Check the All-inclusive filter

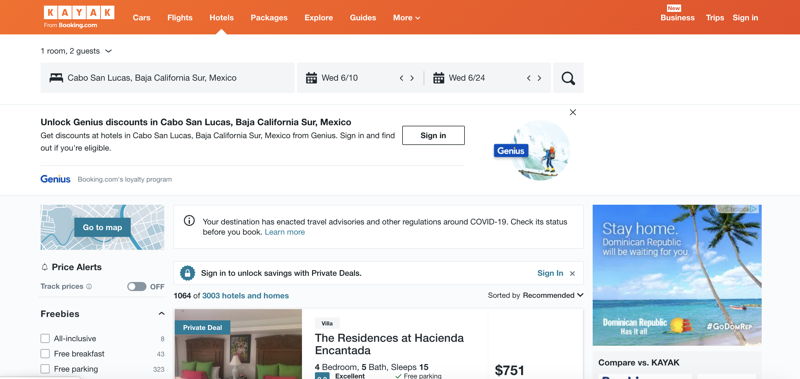pos(45,338)
